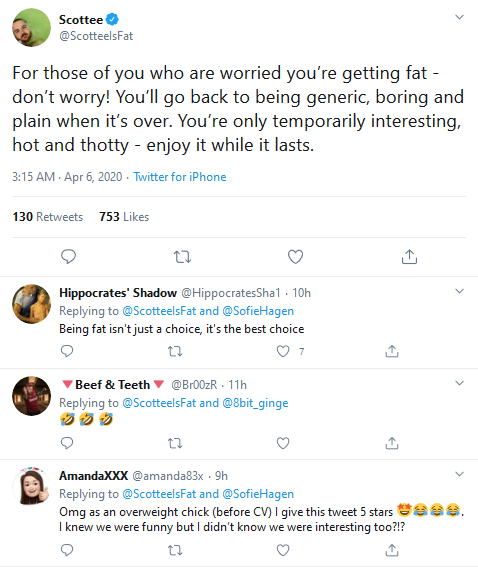Open the Twitter for iPhone link
The height and width of the screenshot is (569, 478).
[x=180, y=177]
